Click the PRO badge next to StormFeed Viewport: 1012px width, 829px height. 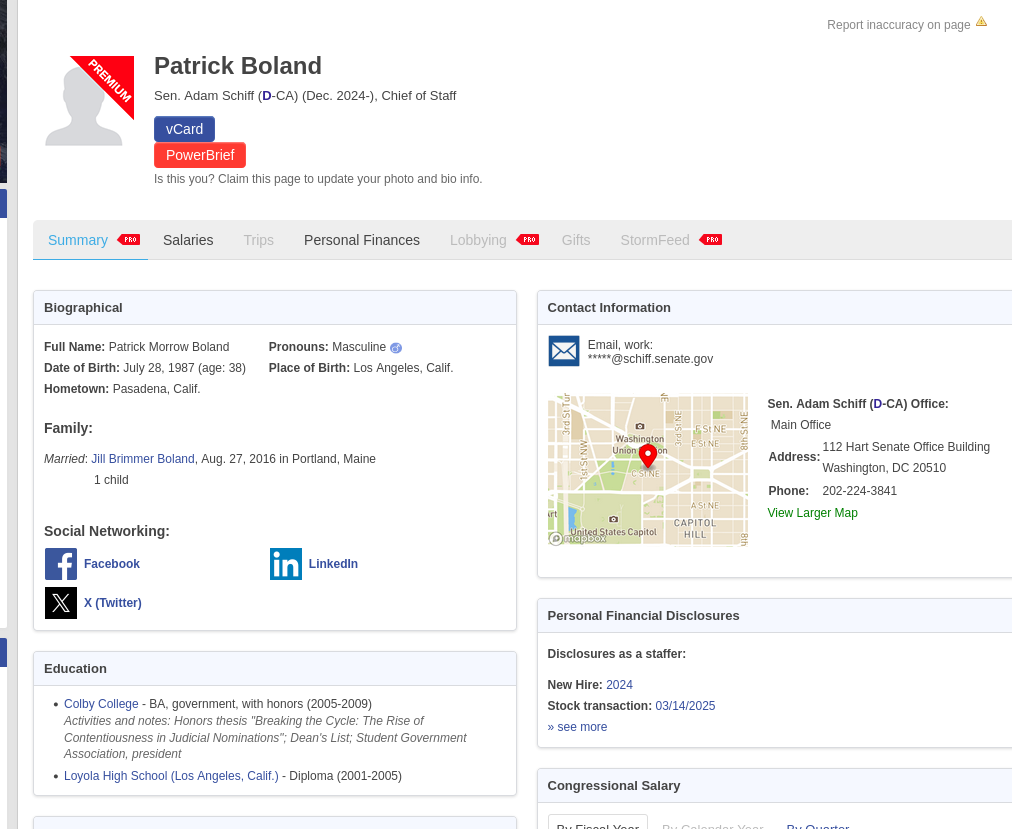[711, 240]
